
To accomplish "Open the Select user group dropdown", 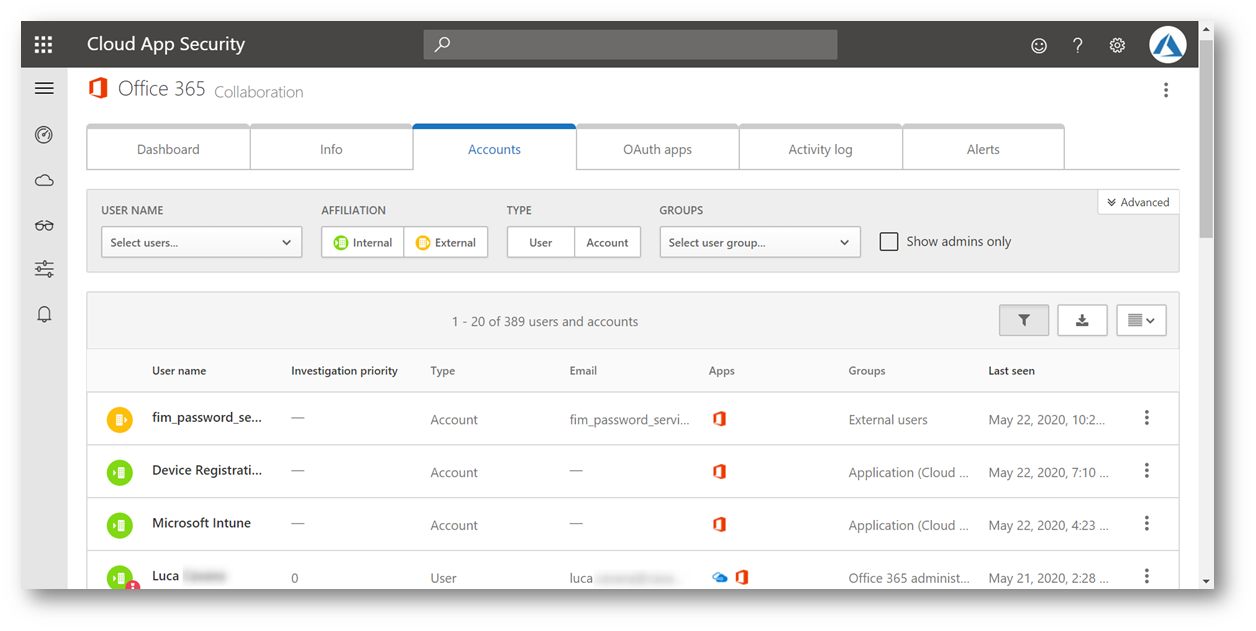I will coord(760,242).
